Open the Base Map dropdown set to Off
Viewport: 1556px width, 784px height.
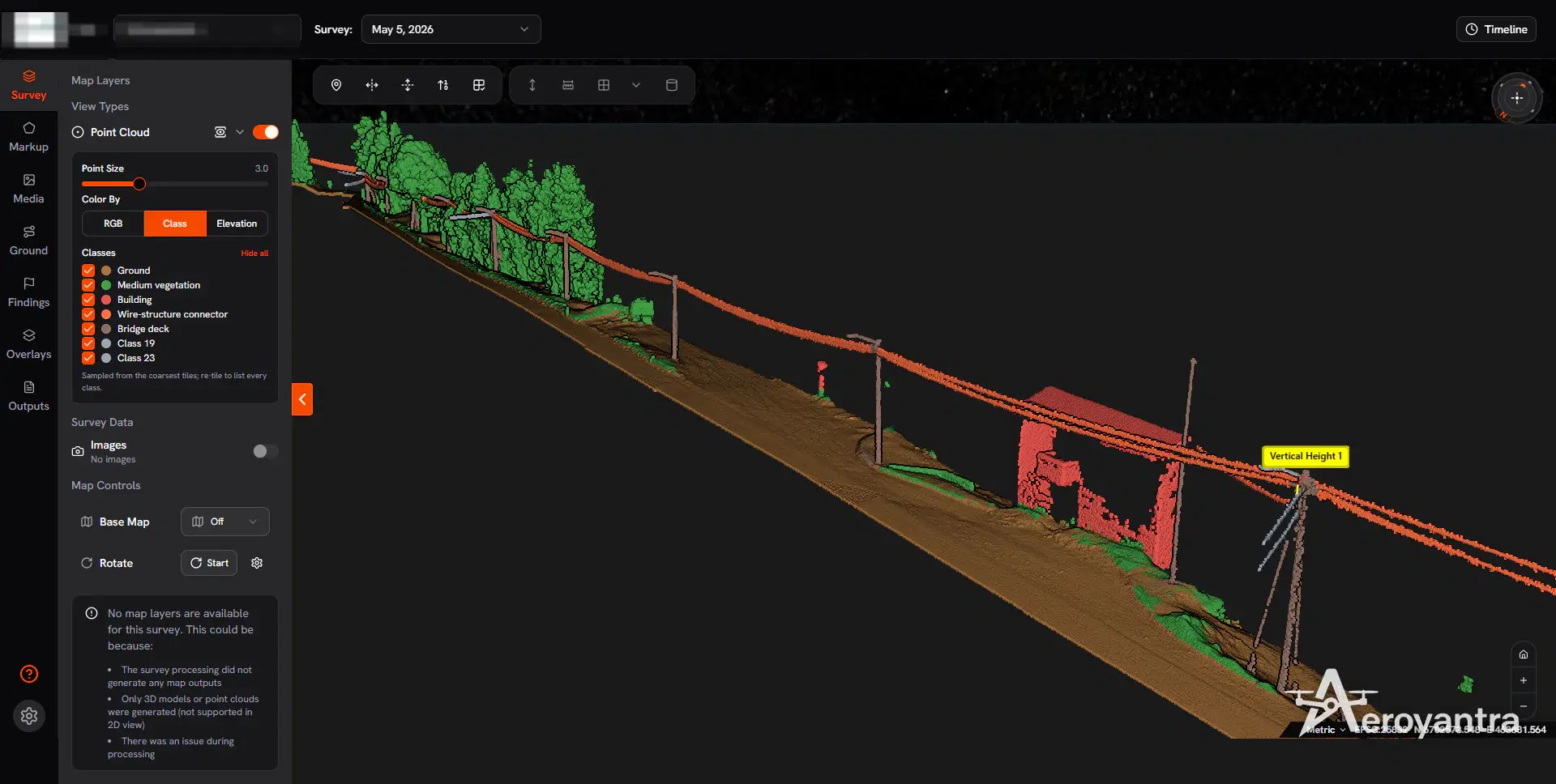(225, 522)
